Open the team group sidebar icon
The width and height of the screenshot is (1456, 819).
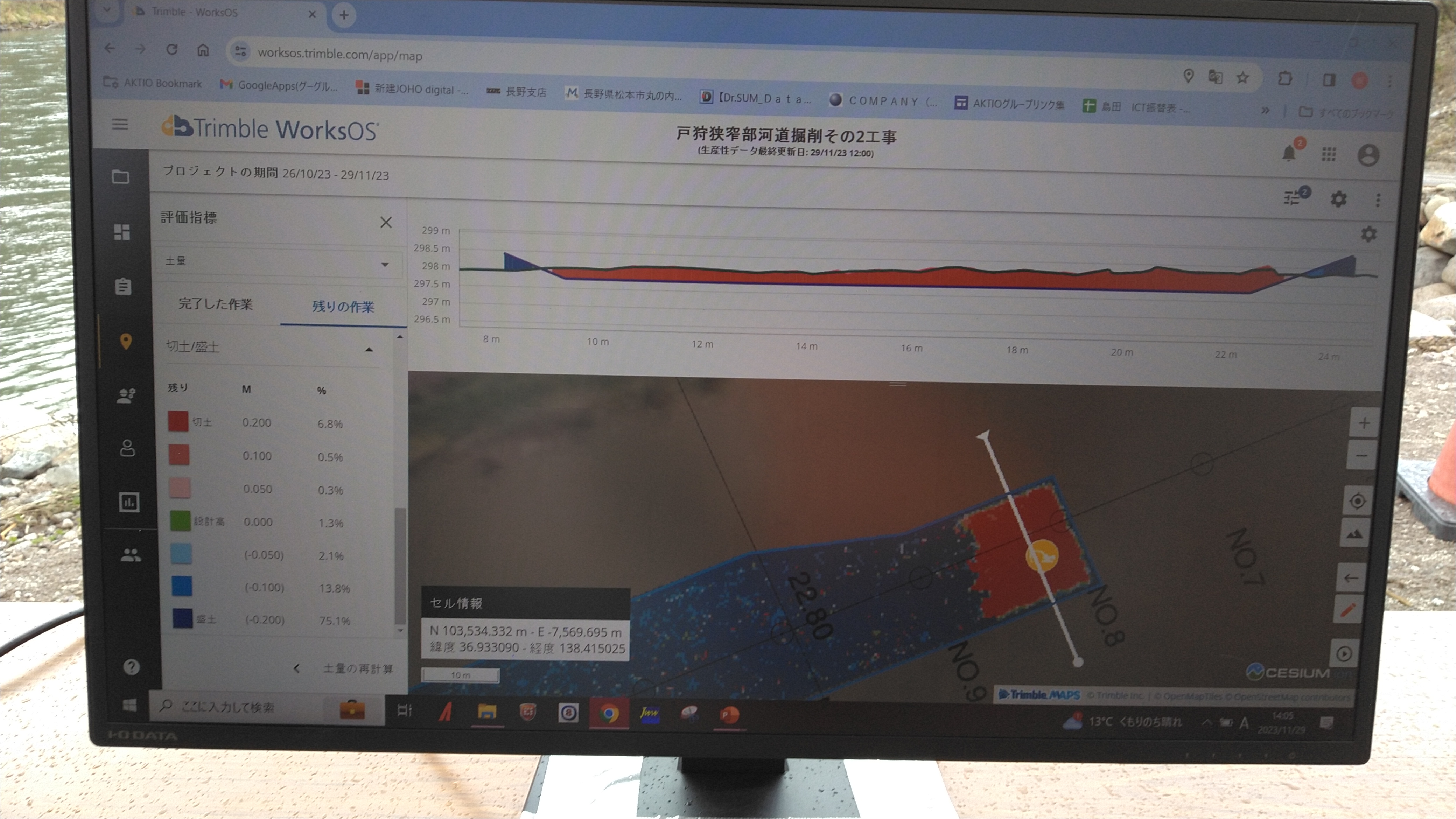[131, 555]
